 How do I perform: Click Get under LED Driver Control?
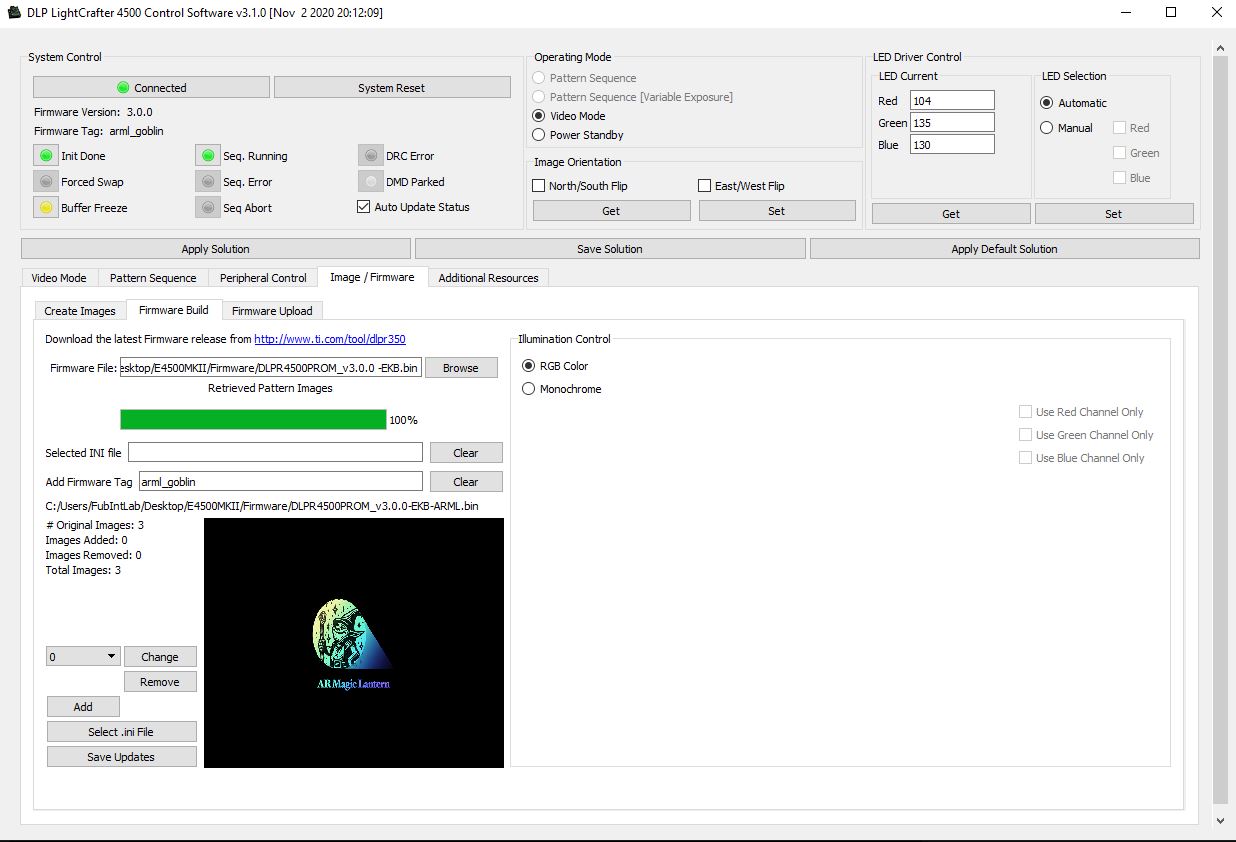pyautogui.click(x=951, y=214)
